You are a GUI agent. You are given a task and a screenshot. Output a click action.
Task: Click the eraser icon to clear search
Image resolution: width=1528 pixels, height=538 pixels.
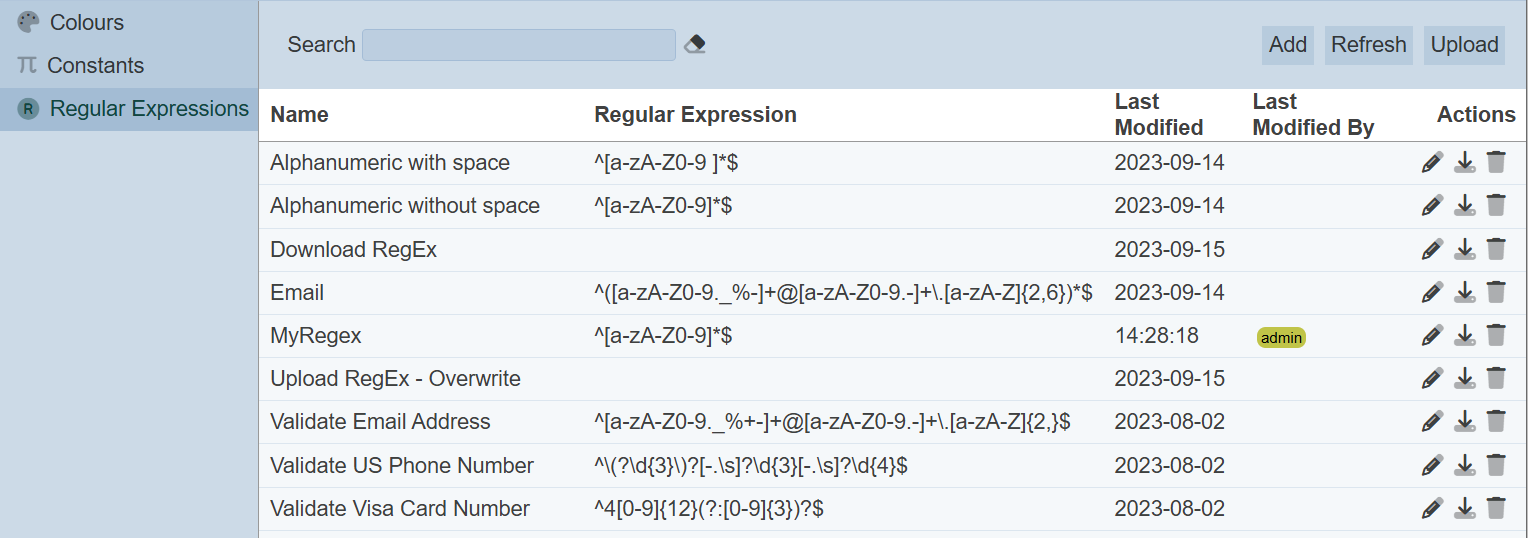(695, 45)
